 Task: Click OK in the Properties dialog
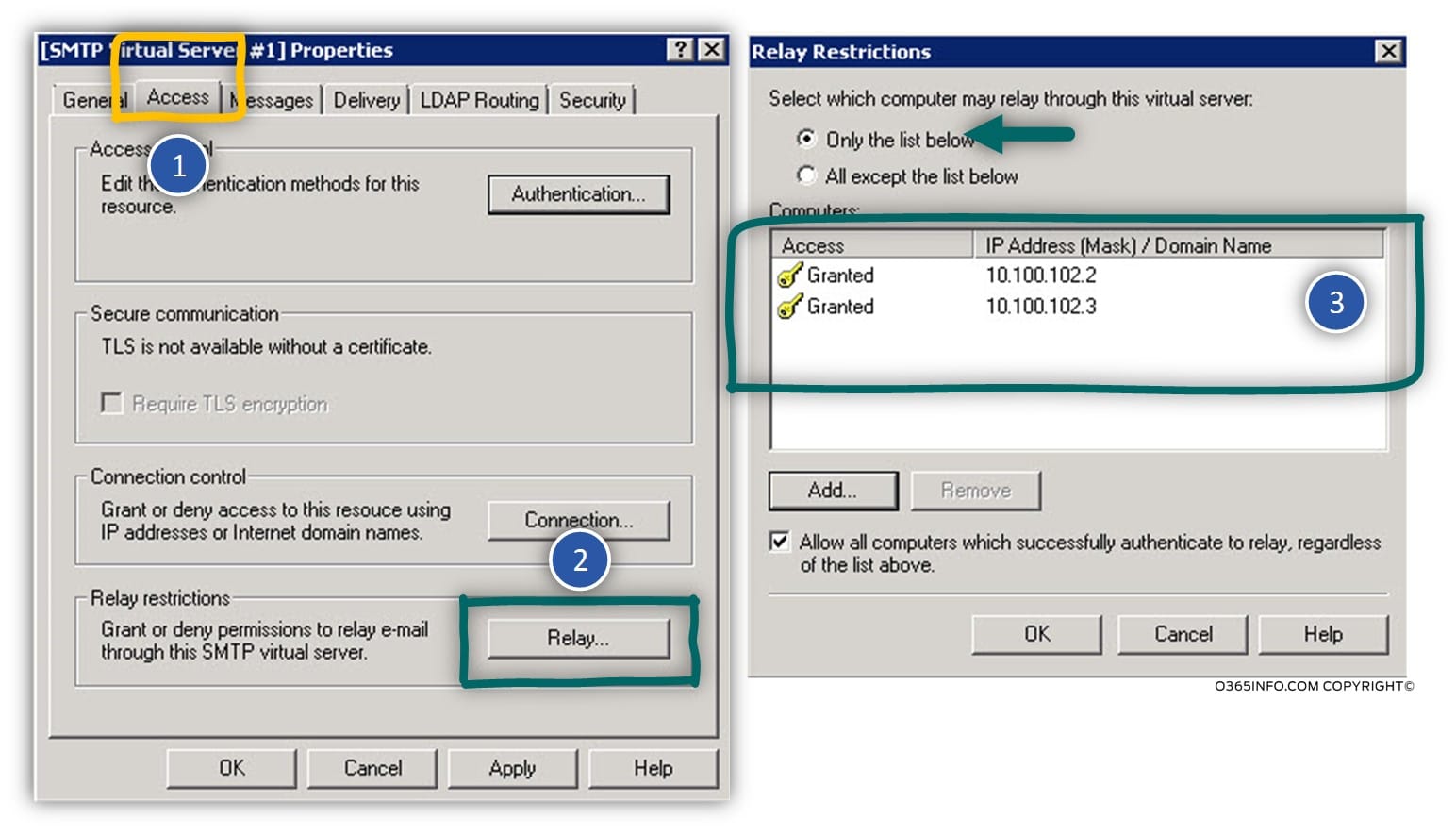coord(231,768)
